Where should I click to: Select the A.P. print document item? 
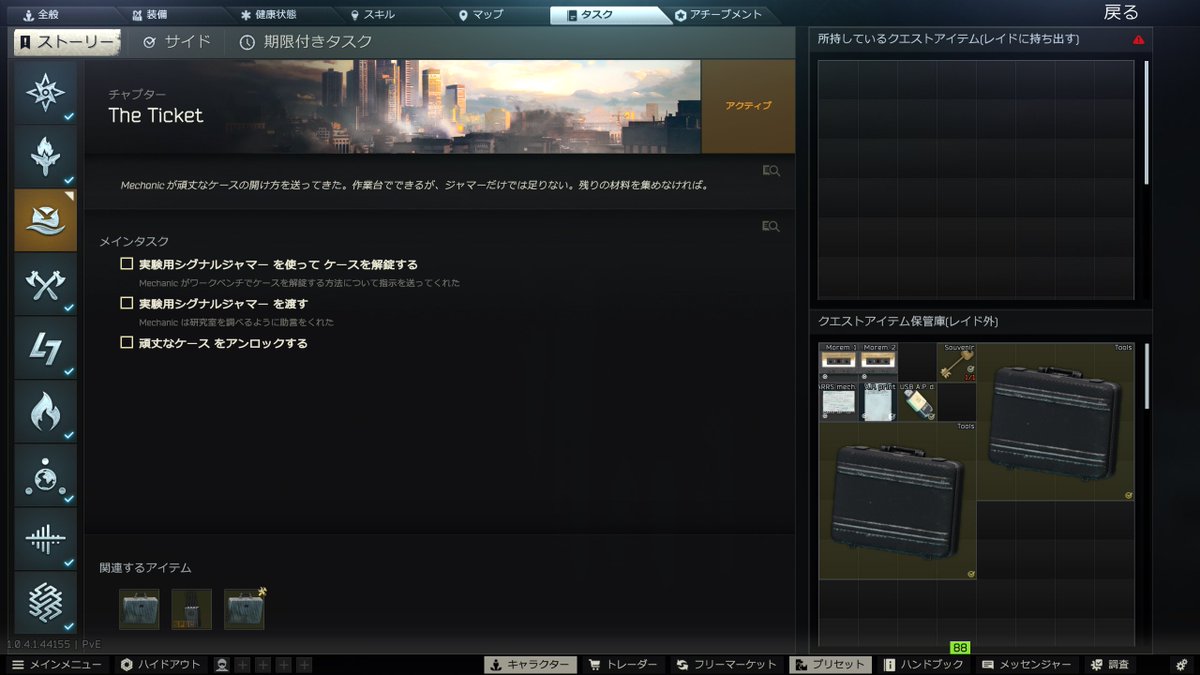click(x=877, y=401)
